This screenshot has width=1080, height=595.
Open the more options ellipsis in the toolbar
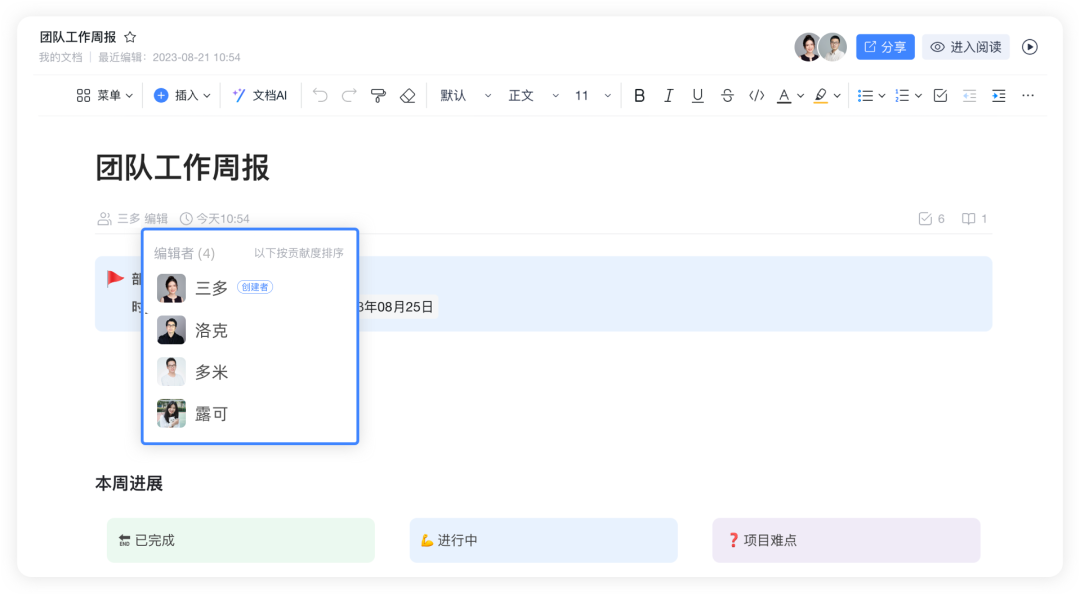(x=1027, y=96)
